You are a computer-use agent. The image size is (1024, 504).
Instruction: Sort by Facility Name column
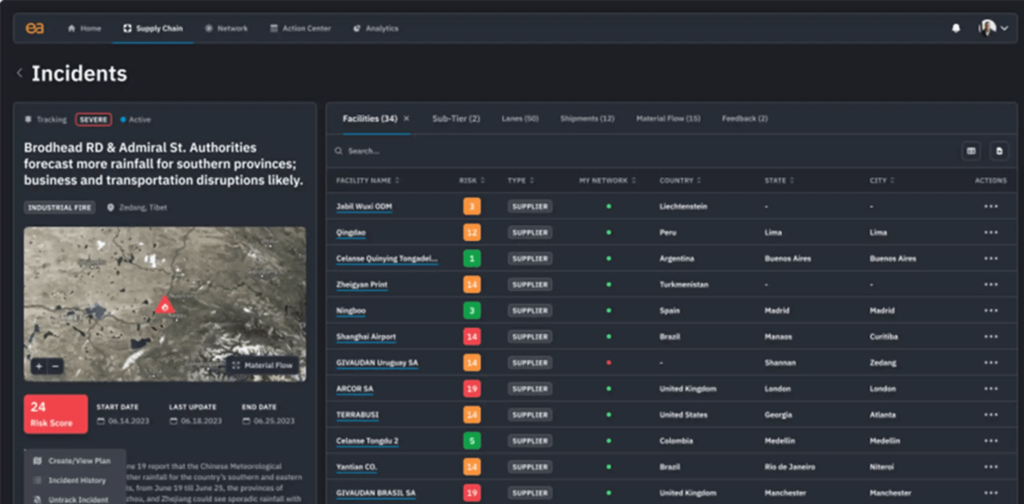pyautogui.click(x=367, y=180)
